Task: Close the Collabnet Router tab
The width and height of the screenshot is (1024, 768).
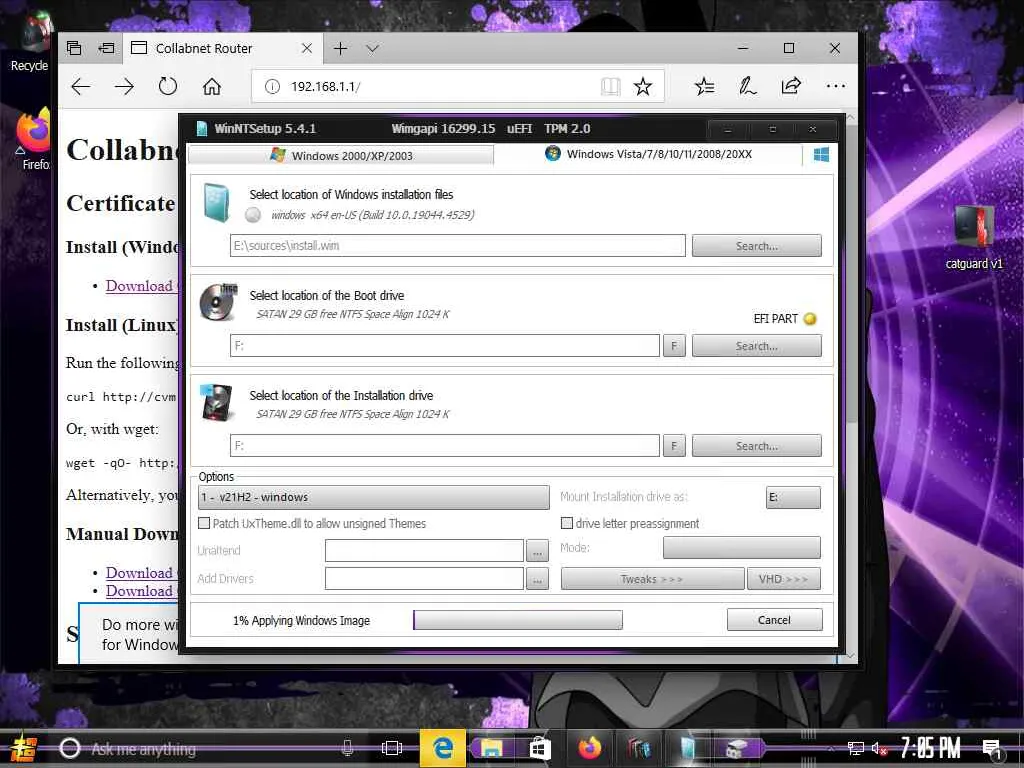Action: click(x=306, y=48)
